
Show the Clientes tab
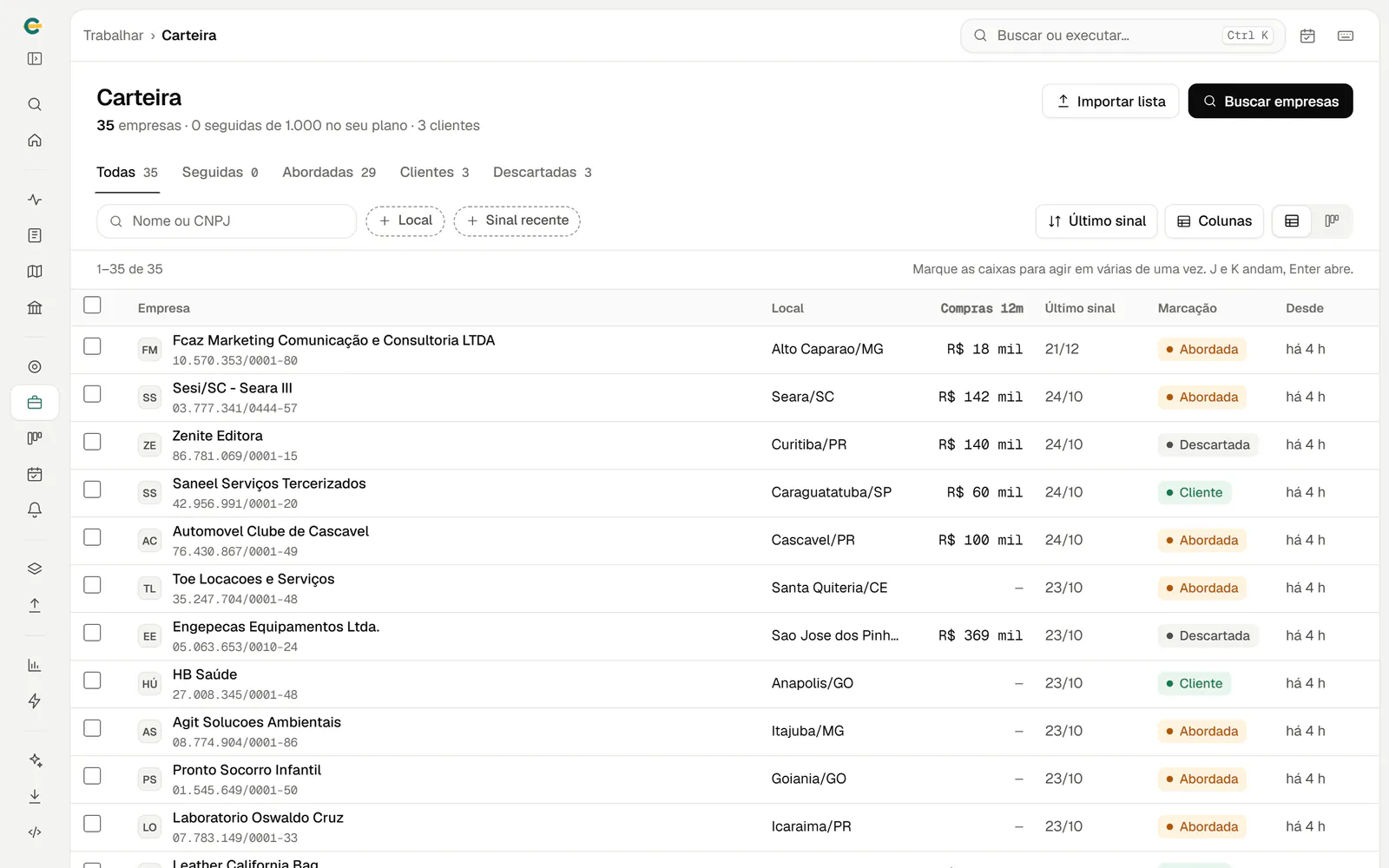435,173
